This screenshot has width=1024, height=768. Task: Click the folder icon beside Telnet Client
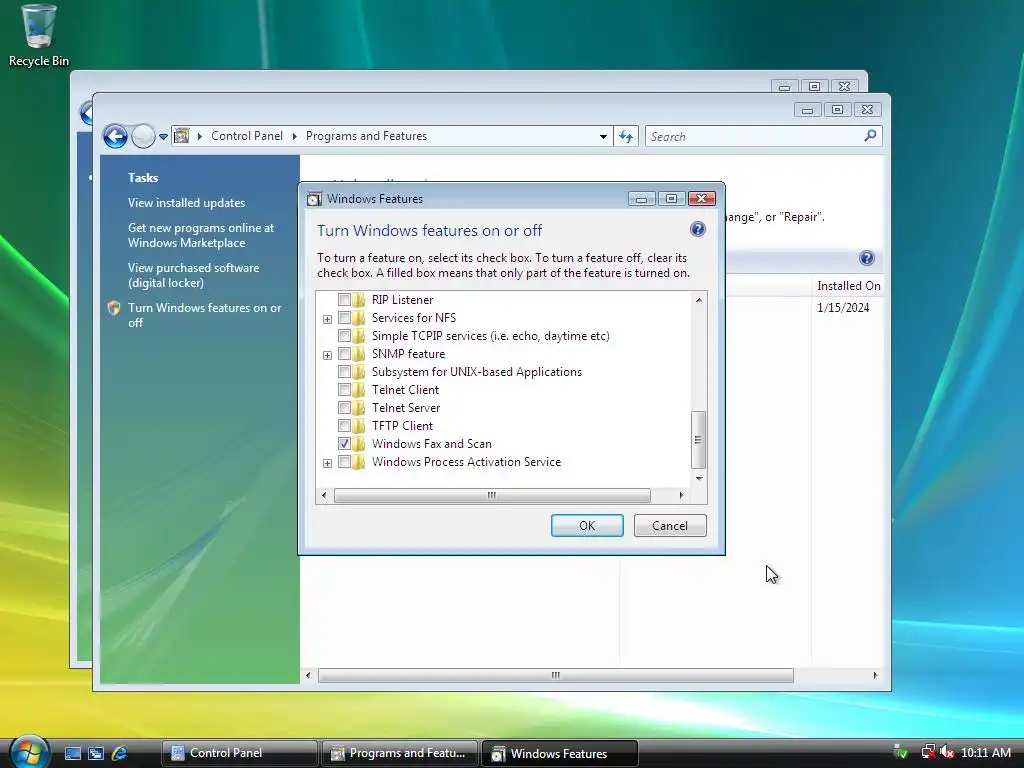click(x=359, y=390)
